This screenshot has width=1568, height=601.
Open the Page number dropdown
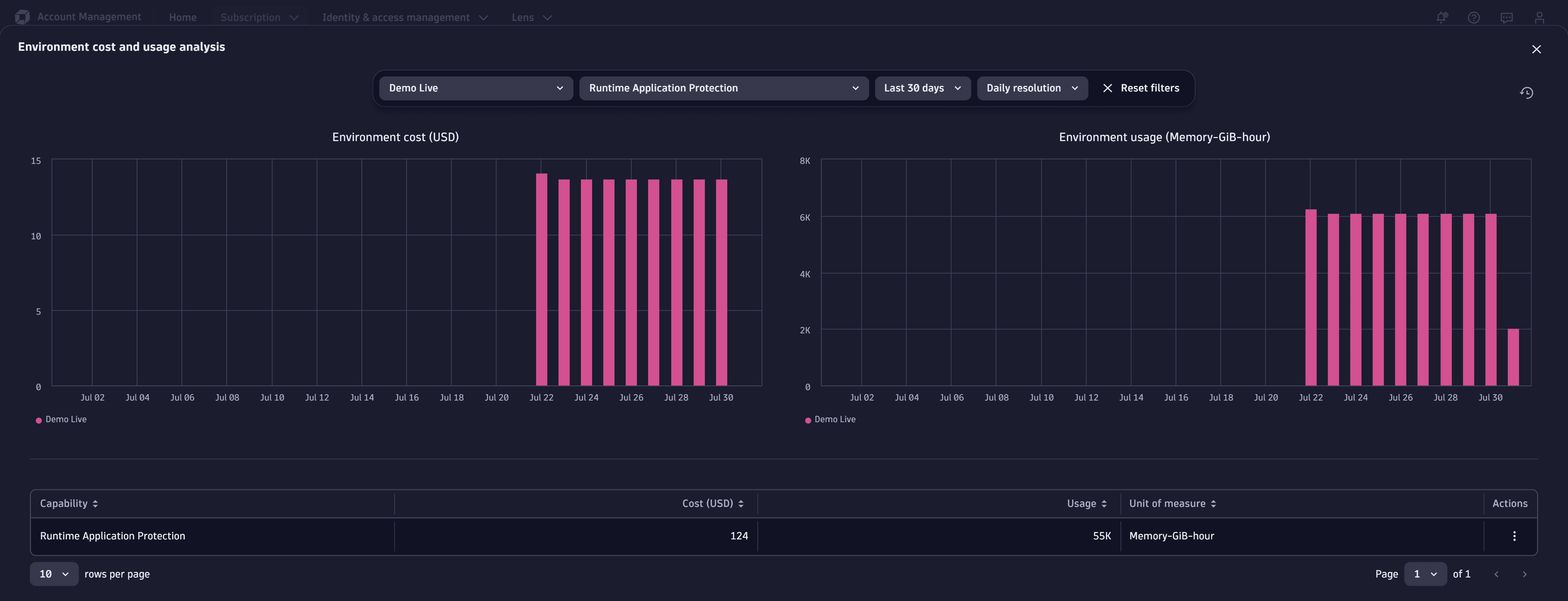(x=1425, y=574)
